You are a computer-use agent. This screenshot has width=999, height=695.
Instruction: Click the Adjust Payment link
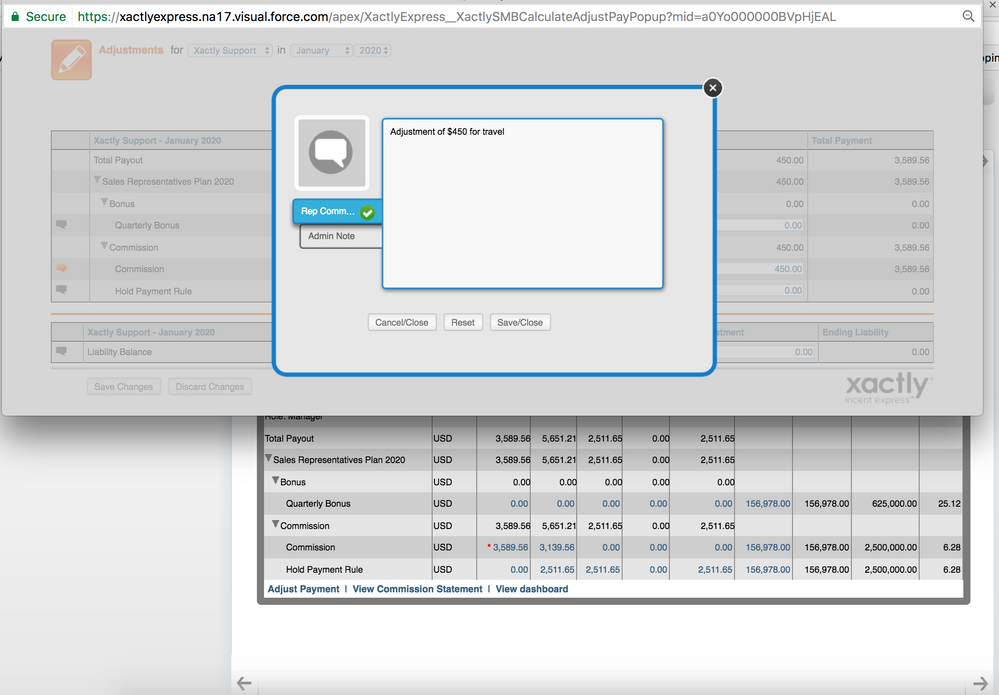click(x=303, y=589)
